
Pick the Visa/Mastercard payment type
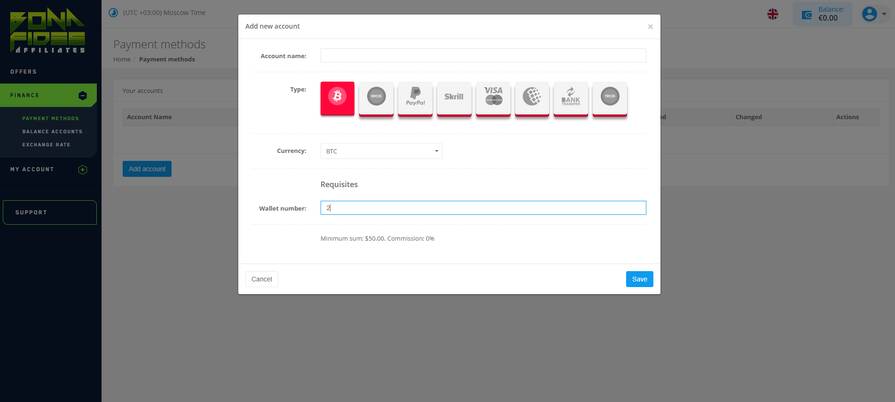pyautogui.click(x=493, y=98)
